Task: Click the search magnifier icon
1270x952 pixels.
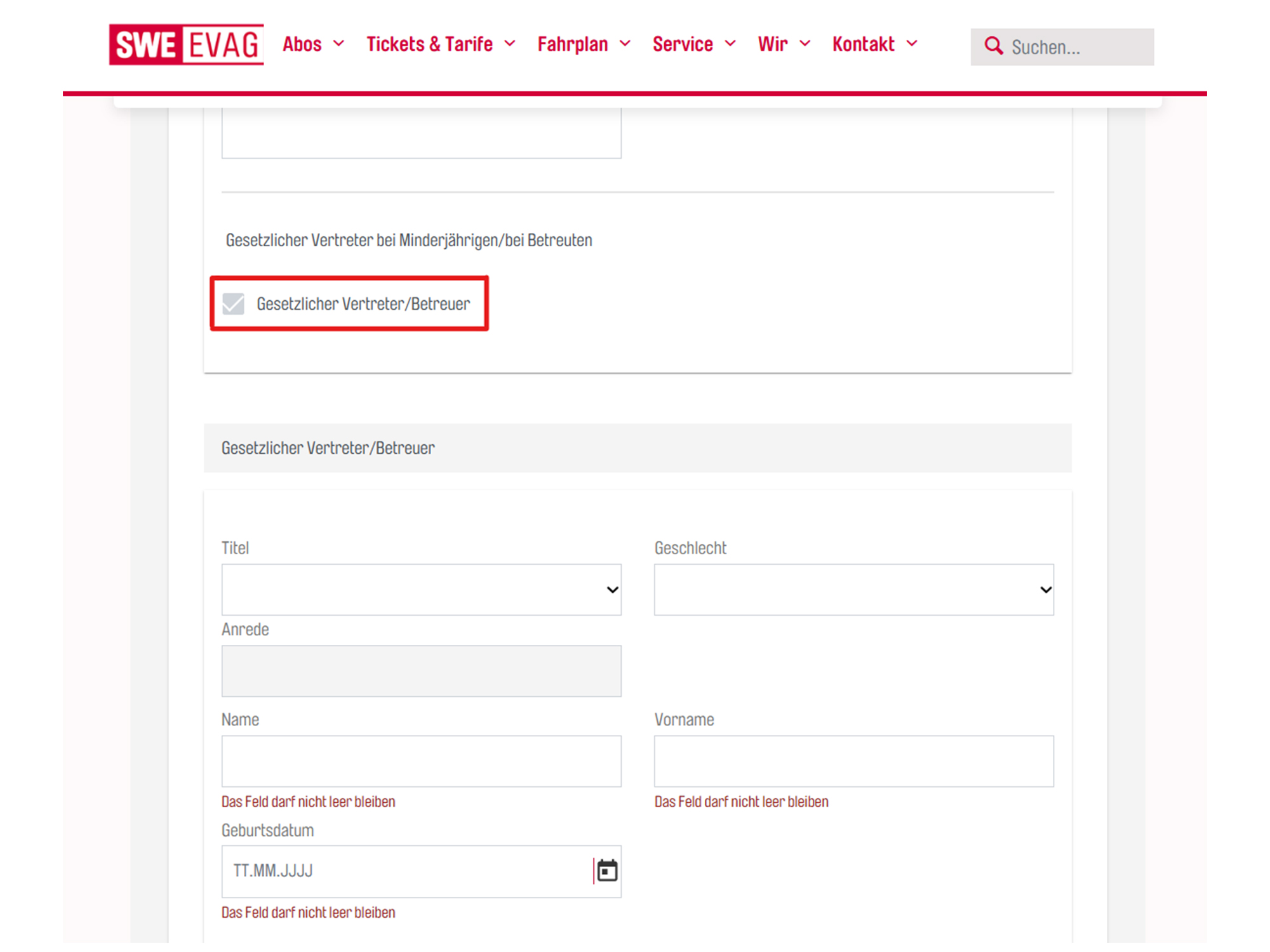Action: (x=993, y=46)
